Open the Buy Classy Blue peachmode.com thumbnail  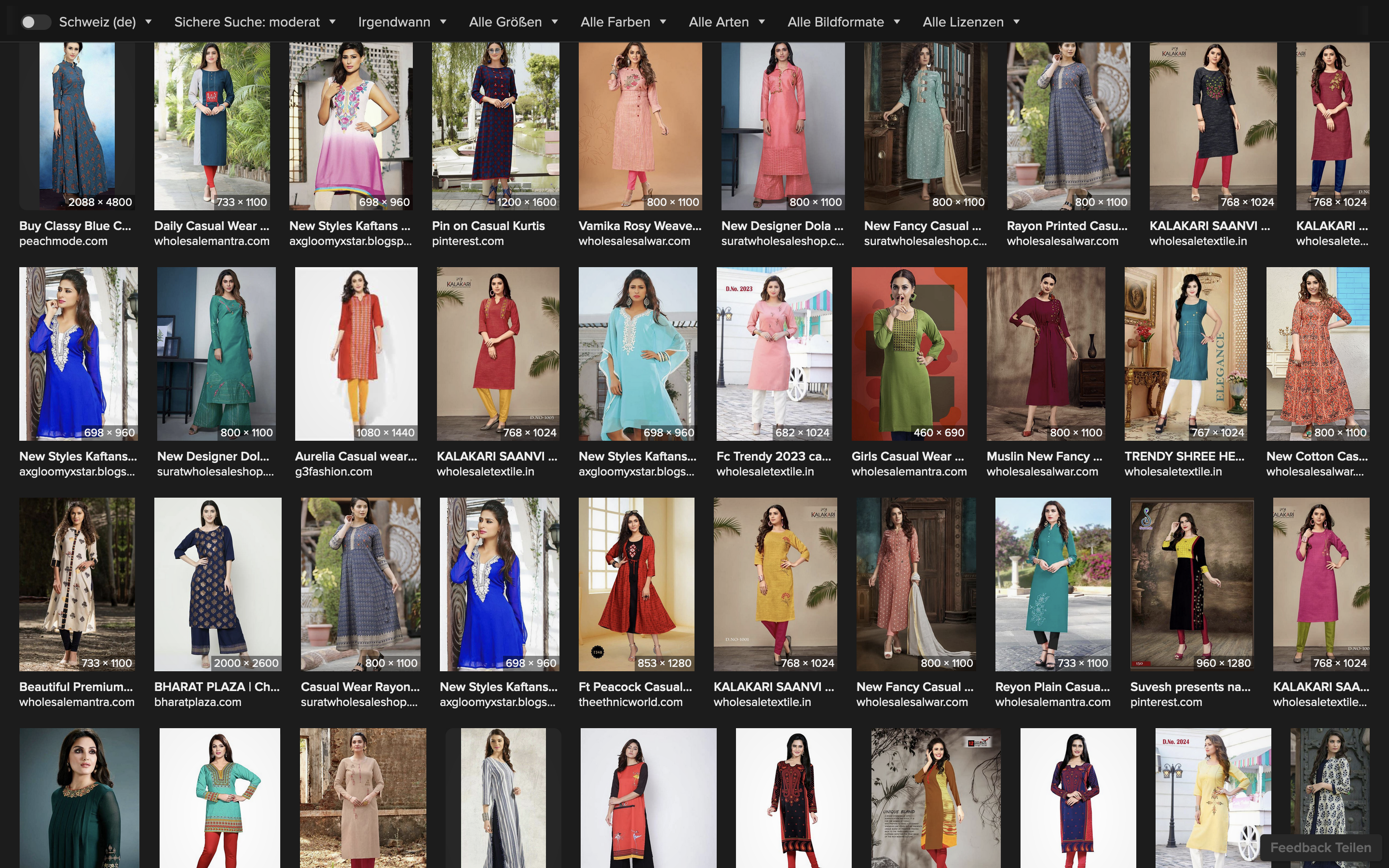[x=77, y=126]
